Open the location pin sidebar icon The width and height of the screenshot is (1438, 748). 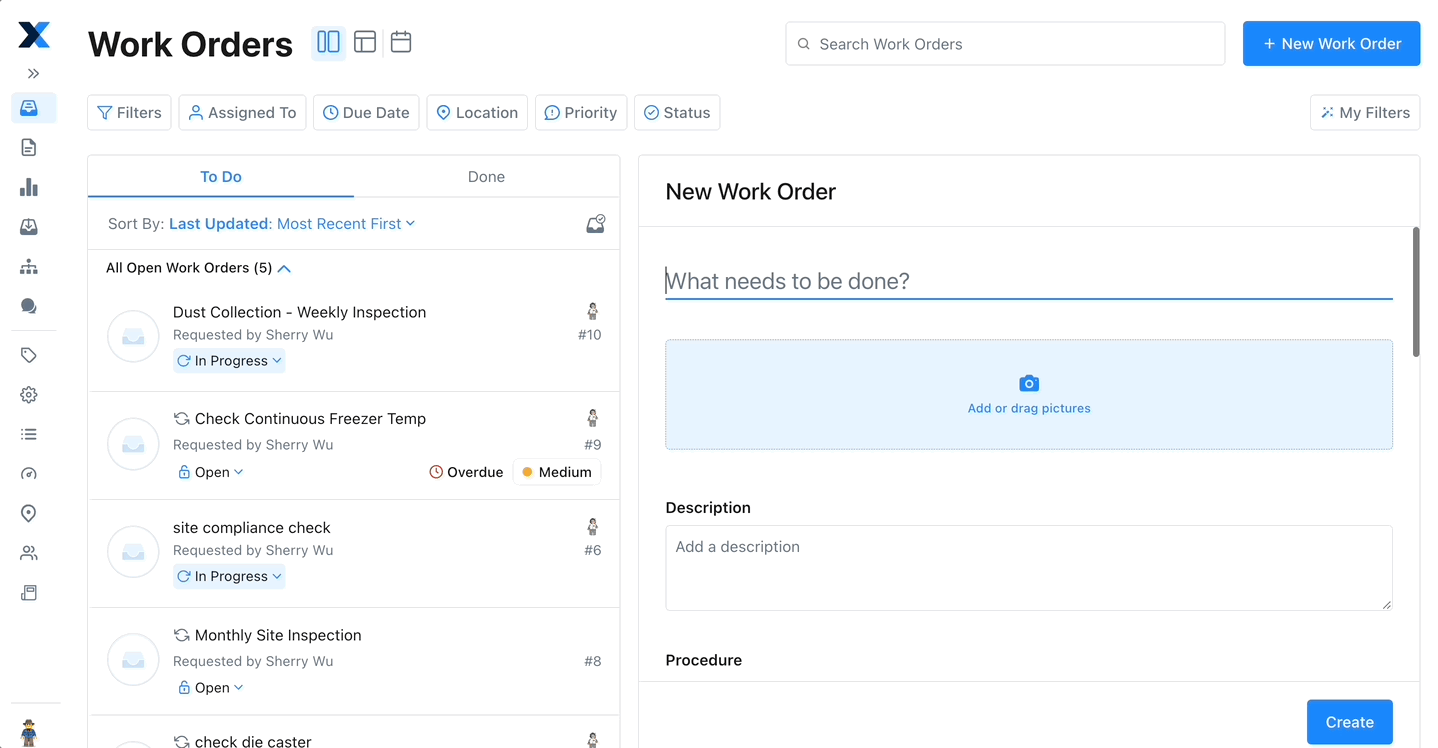(29, 513)
